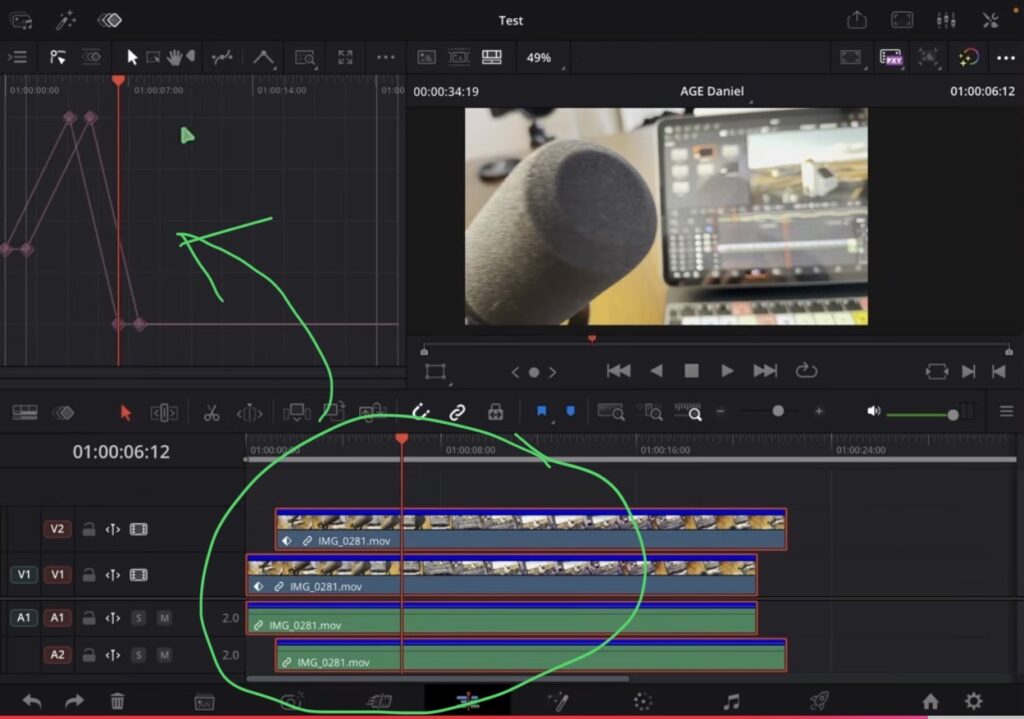Solo the A1 audio track
This screenshot has height=719, width=1024.
(x=138, y=618)
